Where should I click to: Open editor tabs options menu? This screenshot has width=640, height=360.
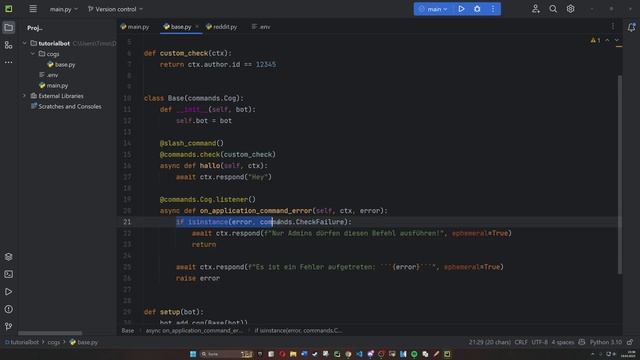(613, 27)
